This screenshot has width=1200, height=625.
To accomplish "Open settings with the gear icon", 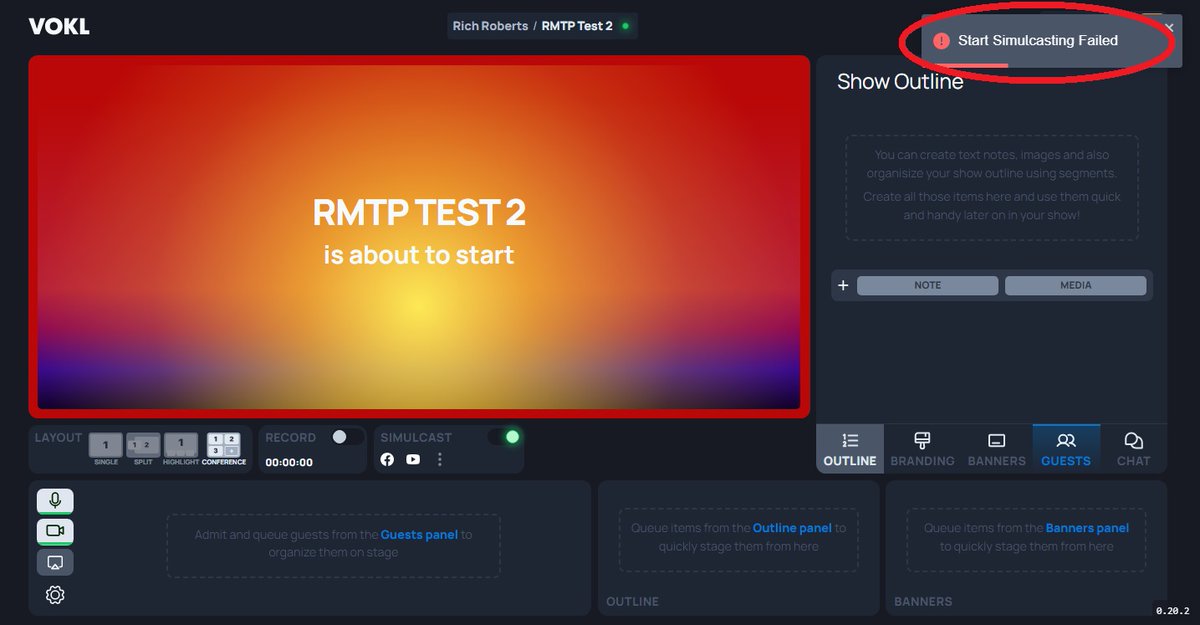I will (x=55, y=595).
